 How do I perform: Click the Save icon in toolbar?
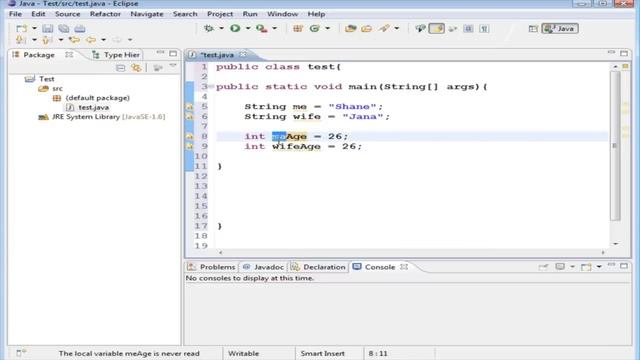point(47,29)
